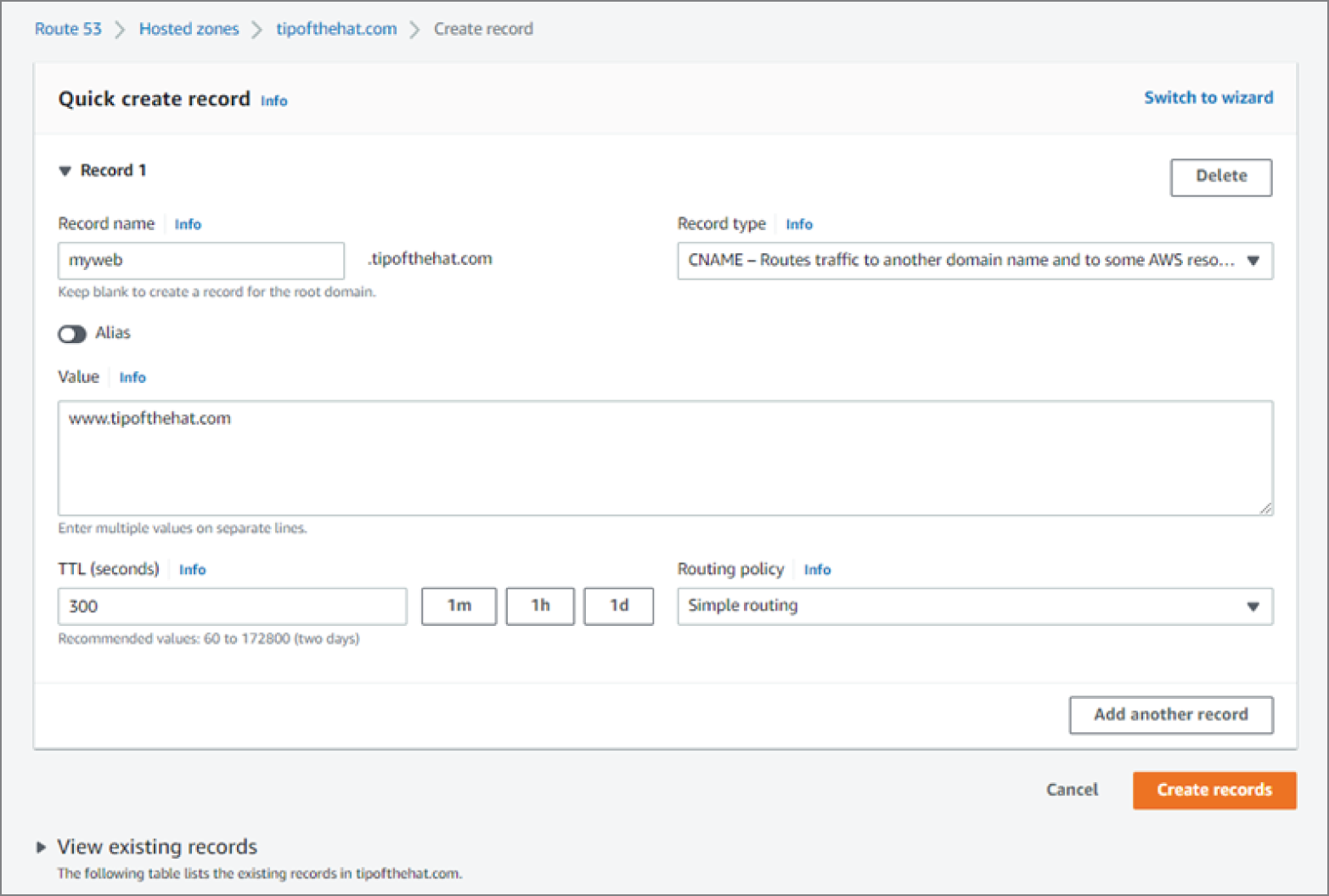The height and width of the screenshot is (896, 1329).
Task: Click the Create record breadcrumb text
Action: pos(483,29)
